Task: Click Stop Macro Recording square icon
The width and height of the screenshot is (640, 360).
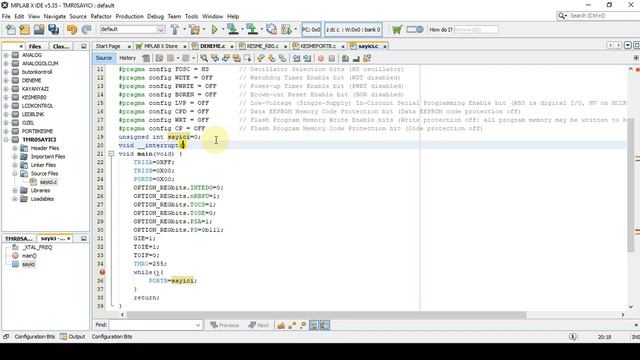Action: [x=332, y=58]
